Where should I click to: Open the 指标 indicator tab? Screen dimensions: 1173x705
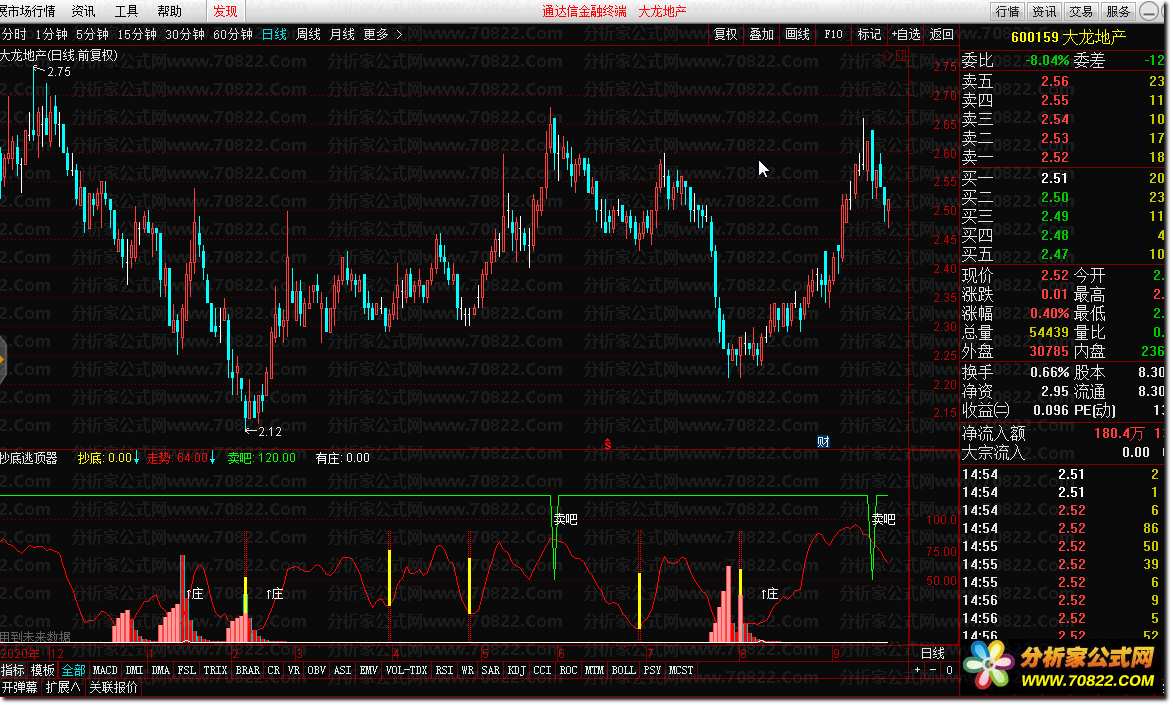pos(13,671)
